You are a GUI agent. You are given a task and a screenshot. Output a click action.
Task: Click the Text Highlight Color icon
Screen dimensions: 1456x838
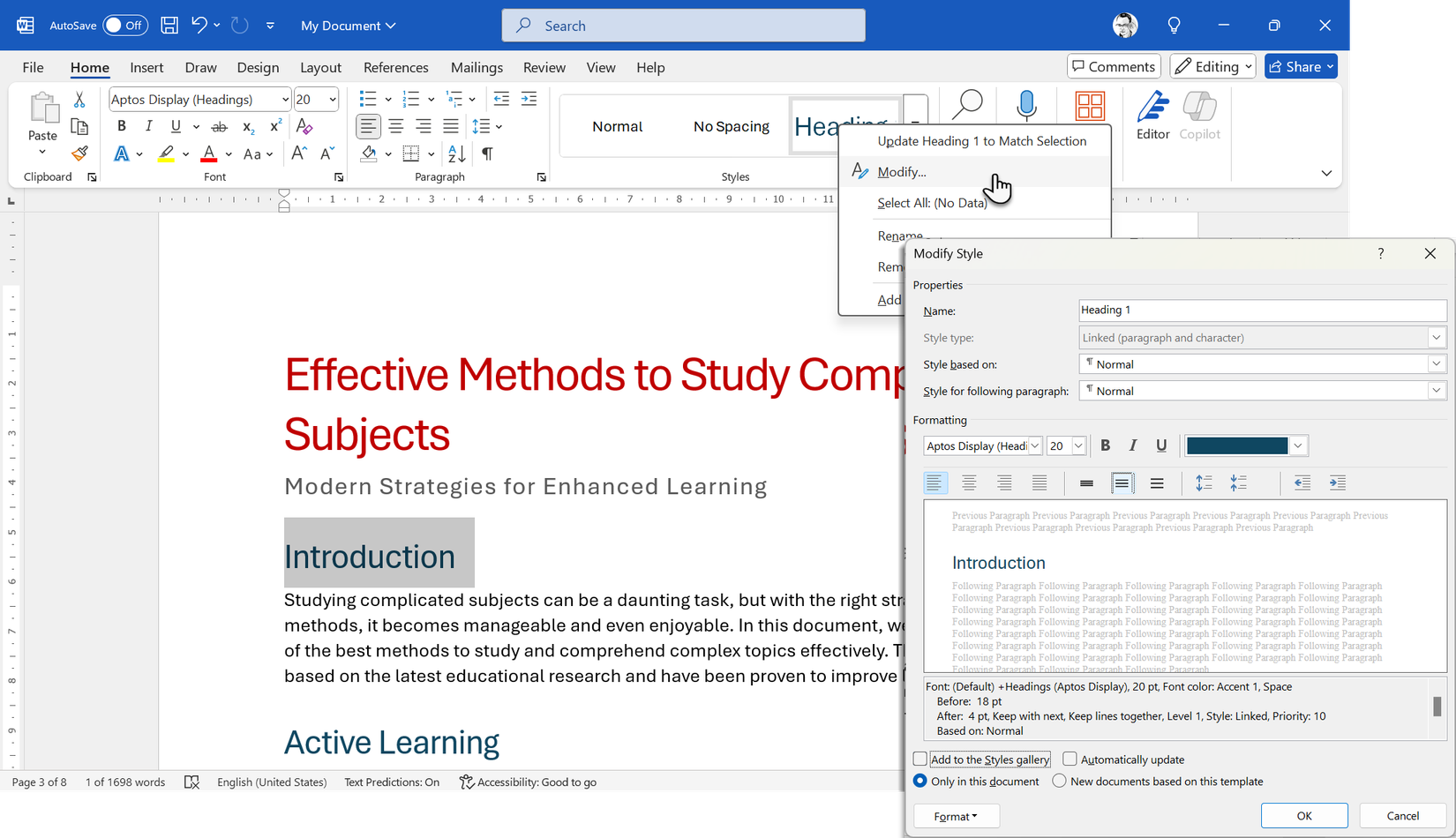[166, 154]
